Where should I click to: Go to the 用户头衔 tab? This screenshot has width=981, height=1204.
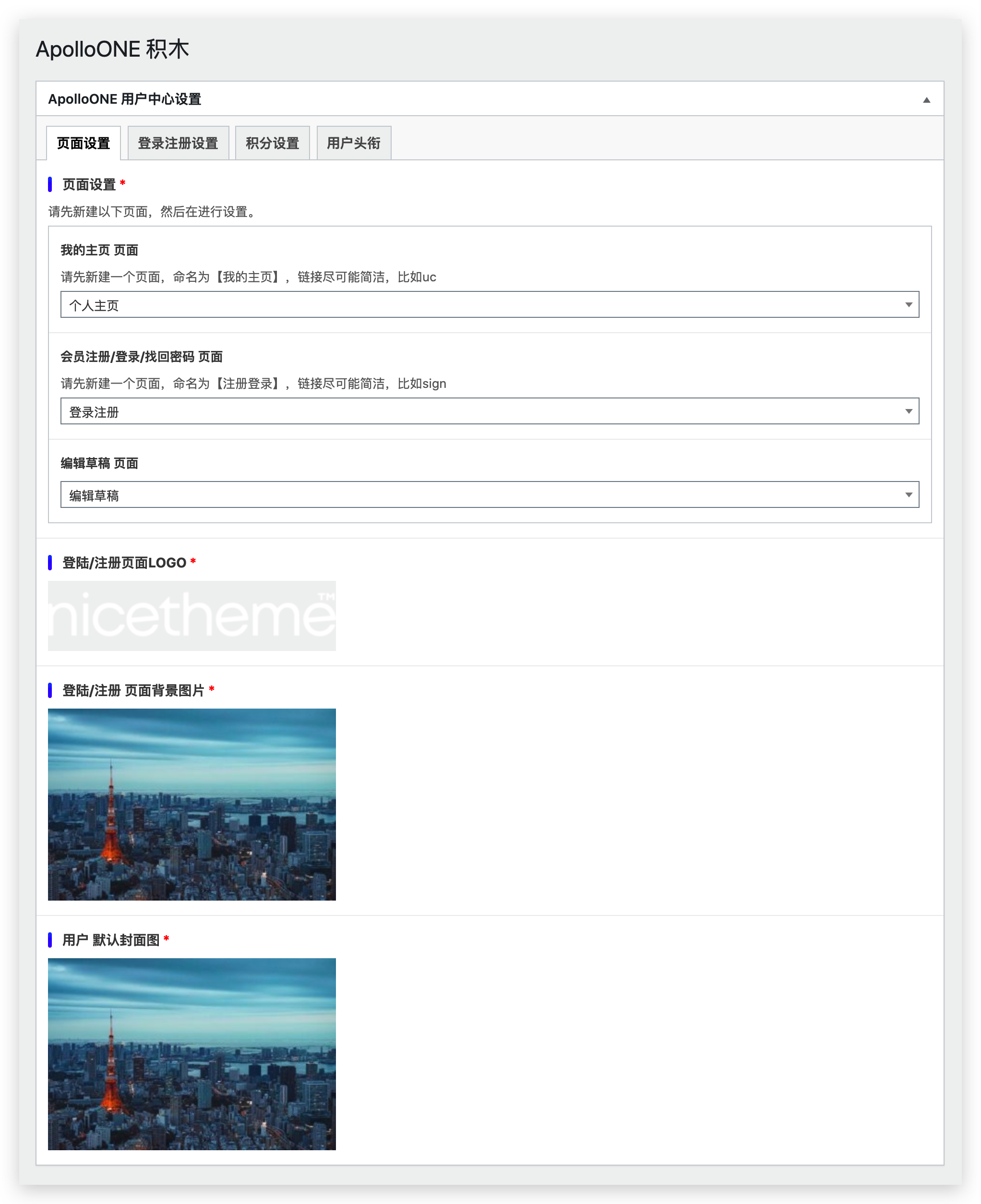click(x=354, y=143)
